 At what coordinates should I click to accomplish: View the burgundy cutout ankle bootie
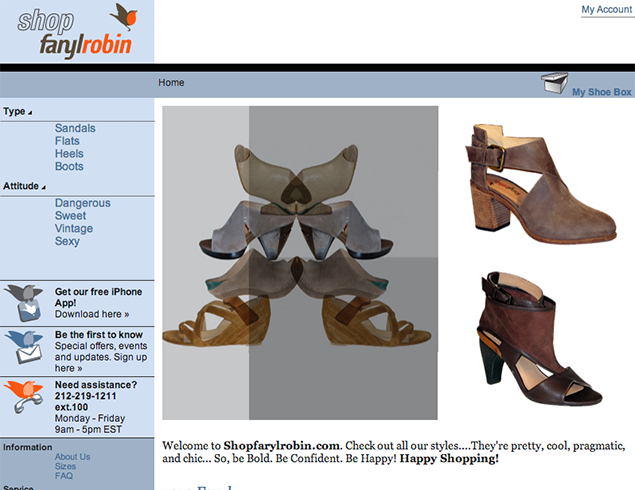(539, 339)
